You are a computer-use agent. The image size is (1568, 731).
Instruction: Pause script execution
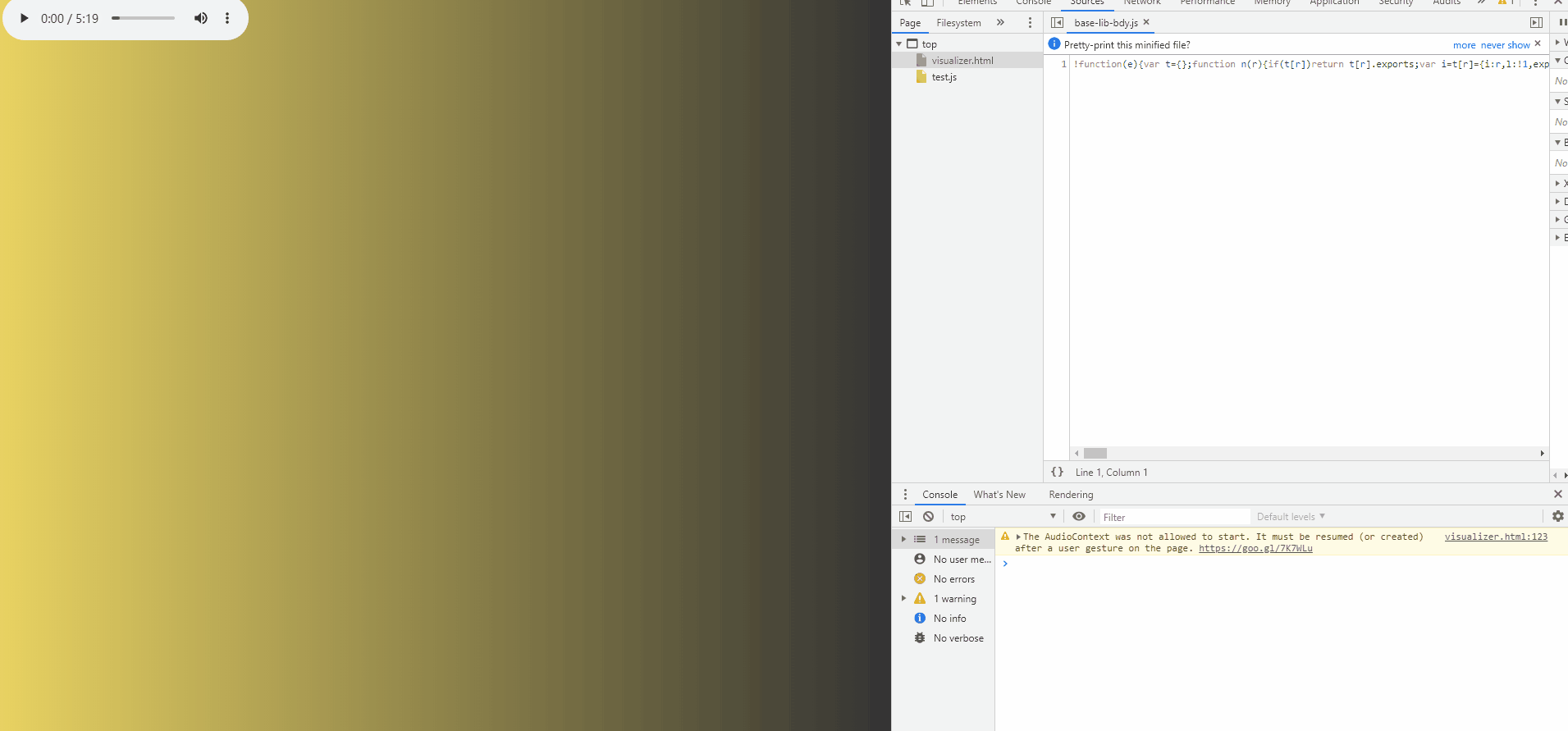1562,23
